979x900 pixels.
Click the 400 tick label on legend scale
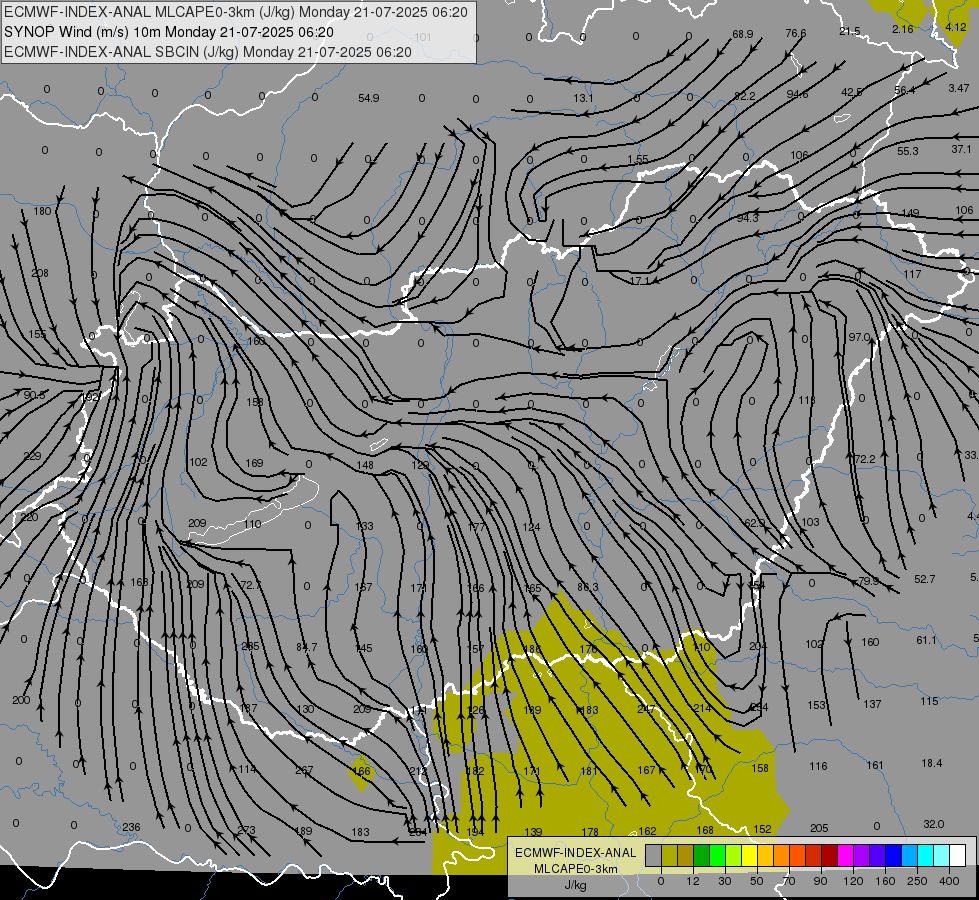949,881
